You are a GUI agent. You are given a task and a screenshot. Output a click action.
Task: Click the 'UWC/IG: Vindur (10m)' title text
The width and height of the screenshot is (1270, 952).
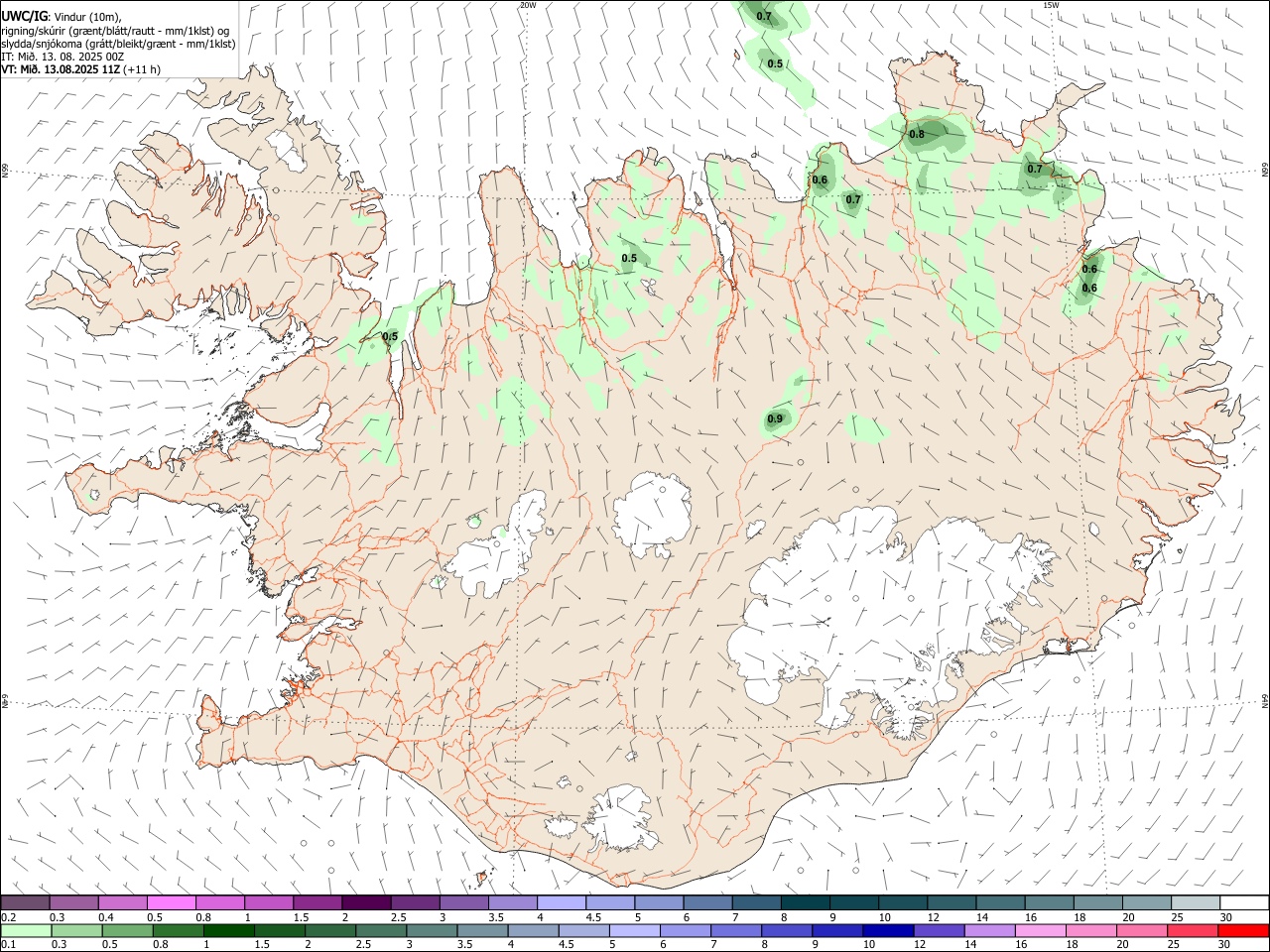click(x=62, y=17)
